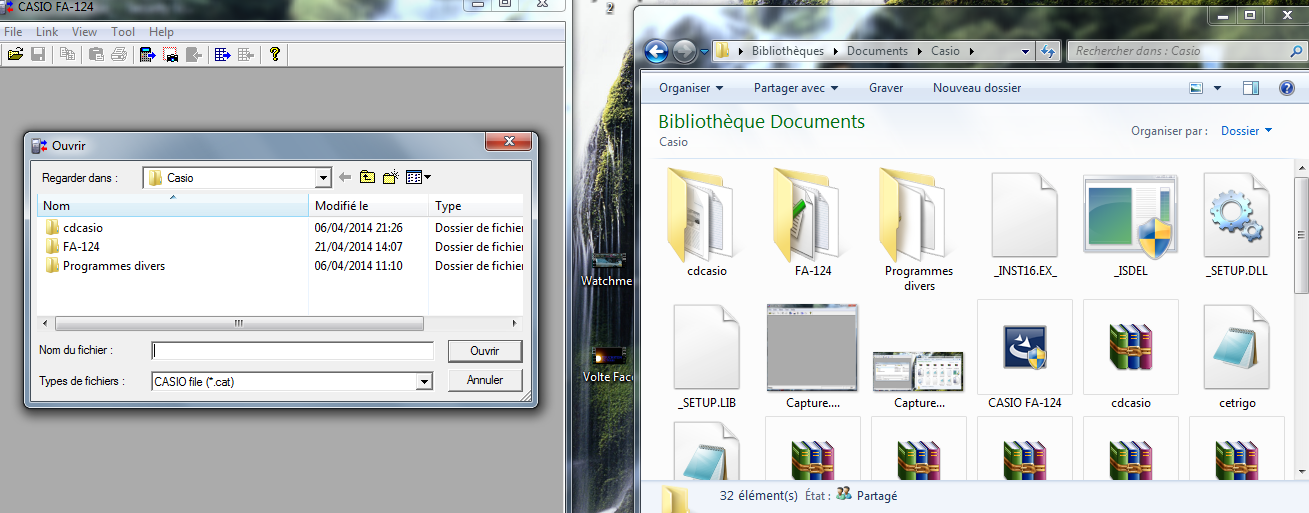This screenshot has width=1309, height=513.
Task: Open the View menu in FA-124
Action: [85, 32]
